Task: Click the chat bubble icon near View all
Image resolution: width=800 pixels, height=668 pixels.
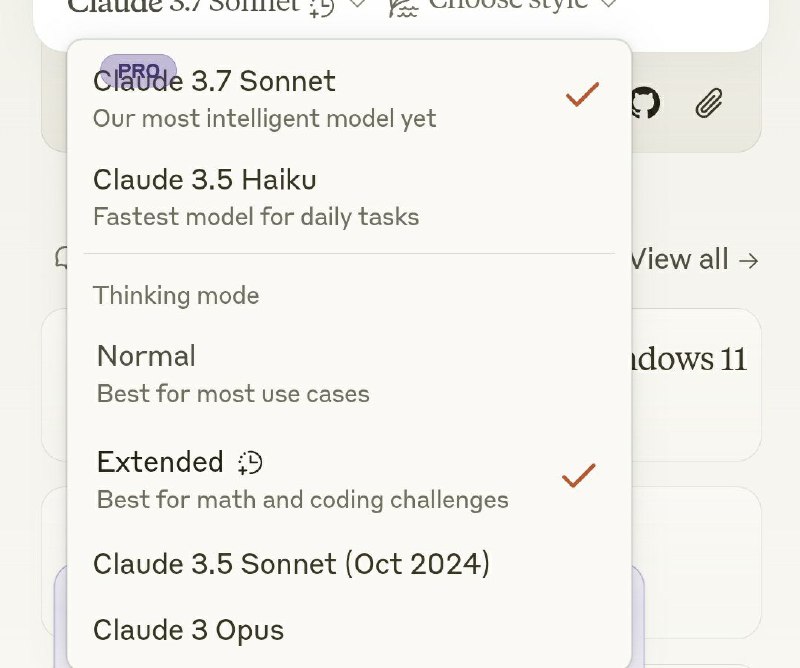Action: pos(62,258)
